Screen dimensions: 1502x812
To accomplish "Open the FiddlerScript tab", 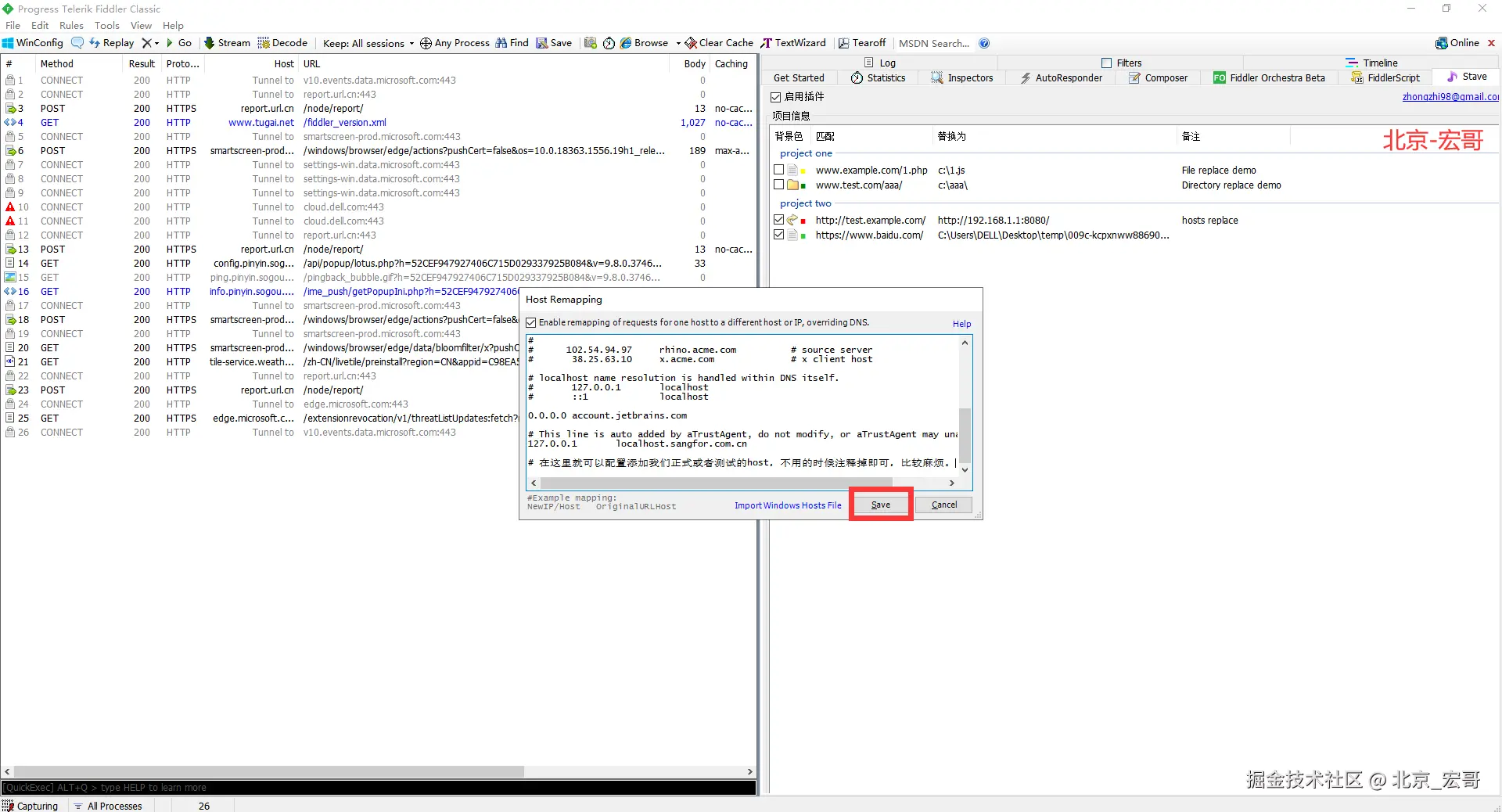I will pyautogui.click(x=1385, y=77).
